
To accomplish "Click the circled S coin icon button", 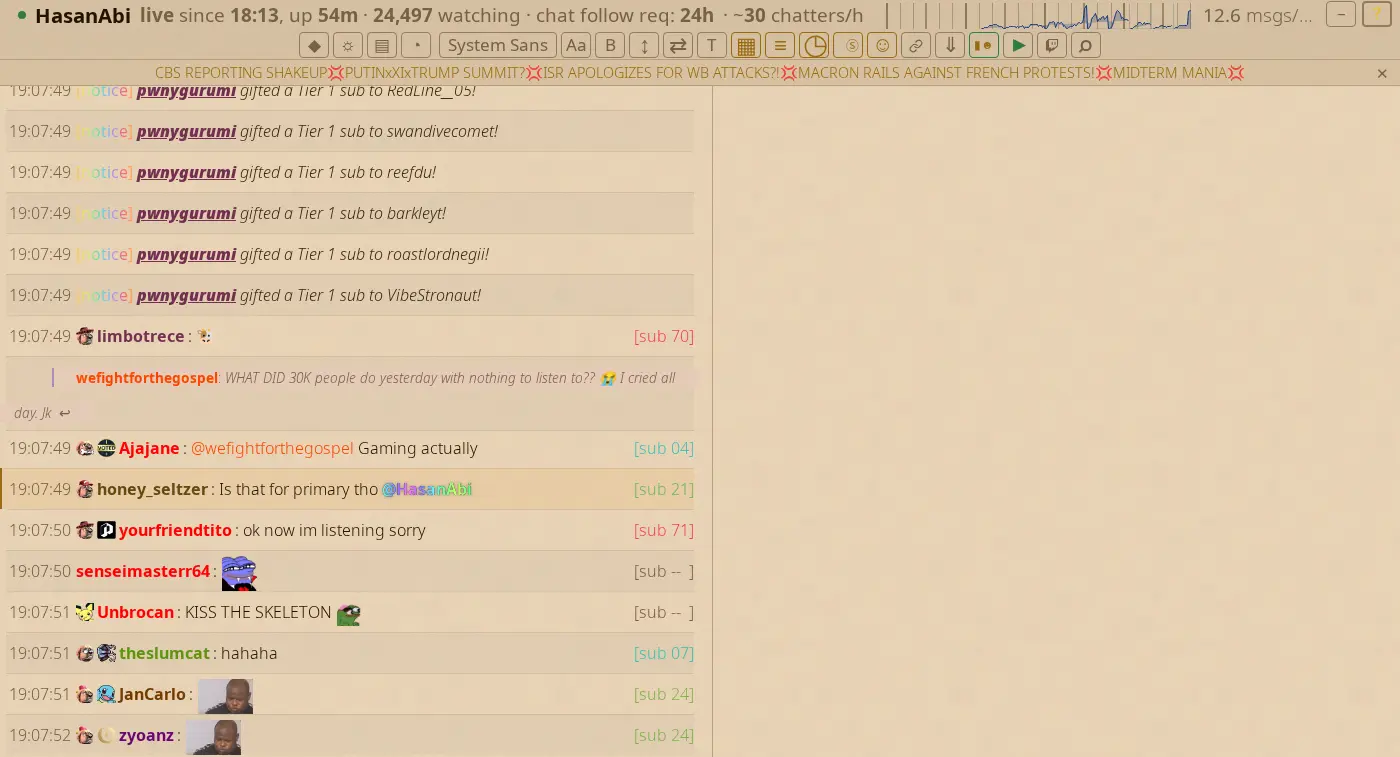I will pos(848,45).
